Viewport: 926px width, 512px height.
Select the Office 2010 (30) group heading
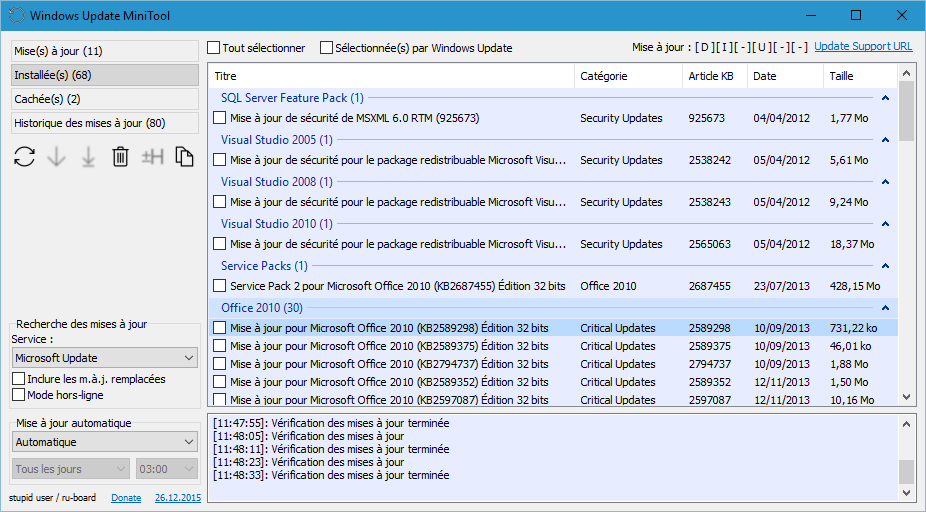262,308
